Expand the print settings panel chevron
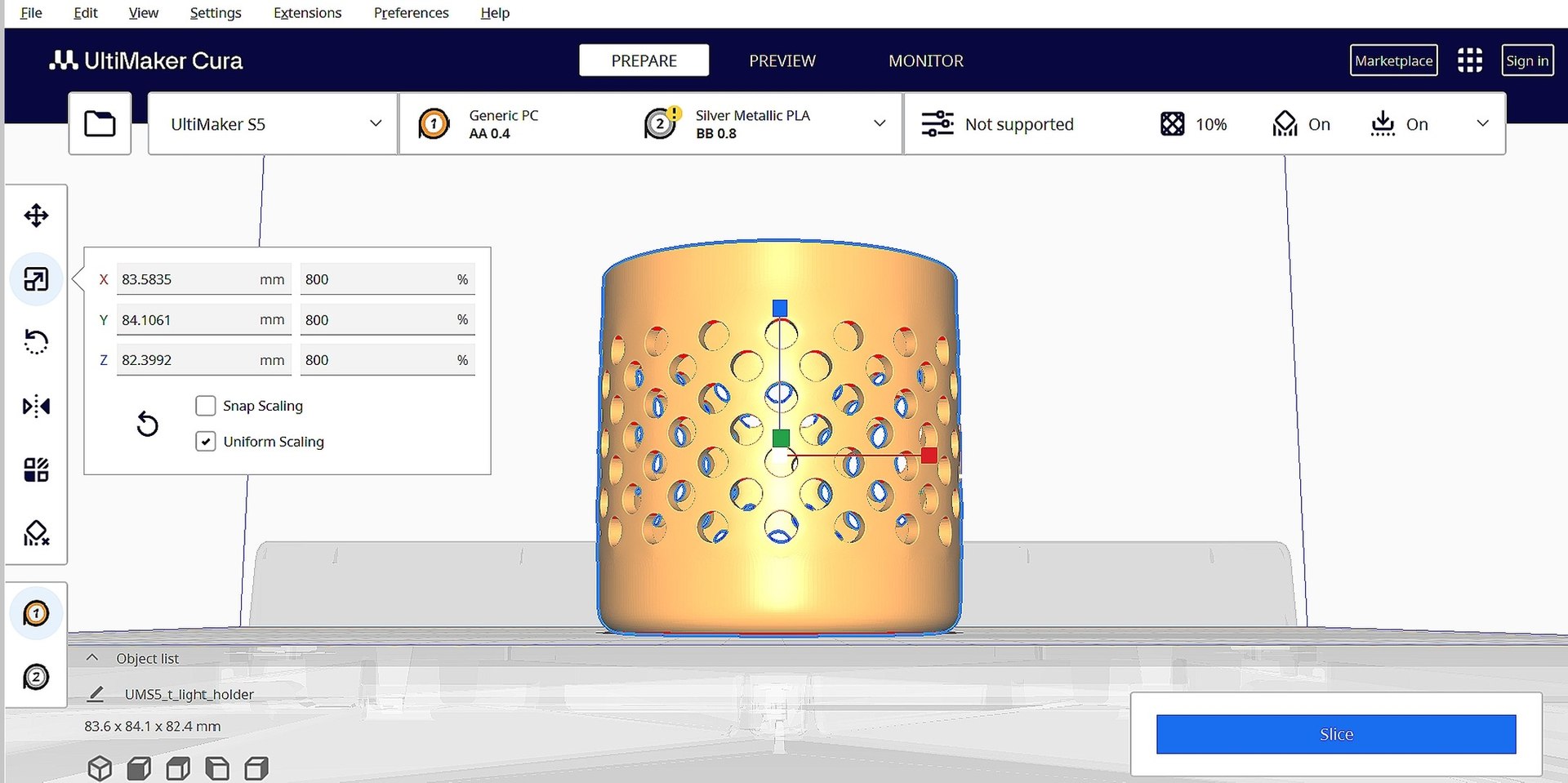Image resolution: width=1568 pixels, height=783 pixels. [1482, 123]
